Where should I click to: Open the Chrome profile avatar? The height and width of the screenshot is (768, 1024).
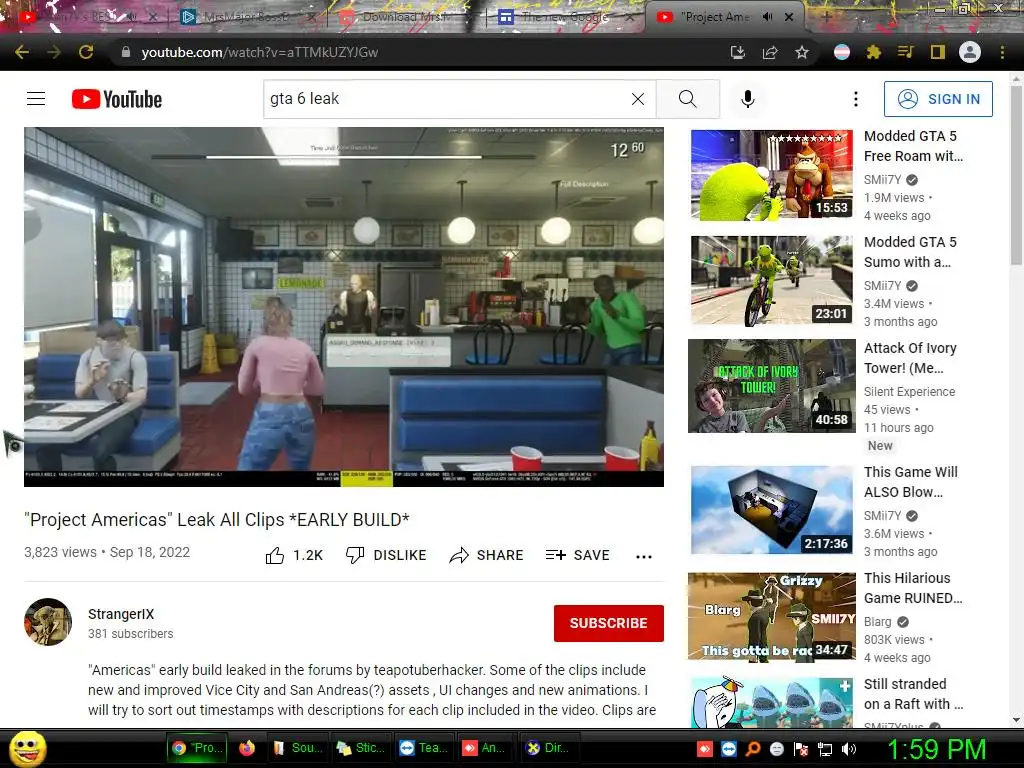pos(970,52)
